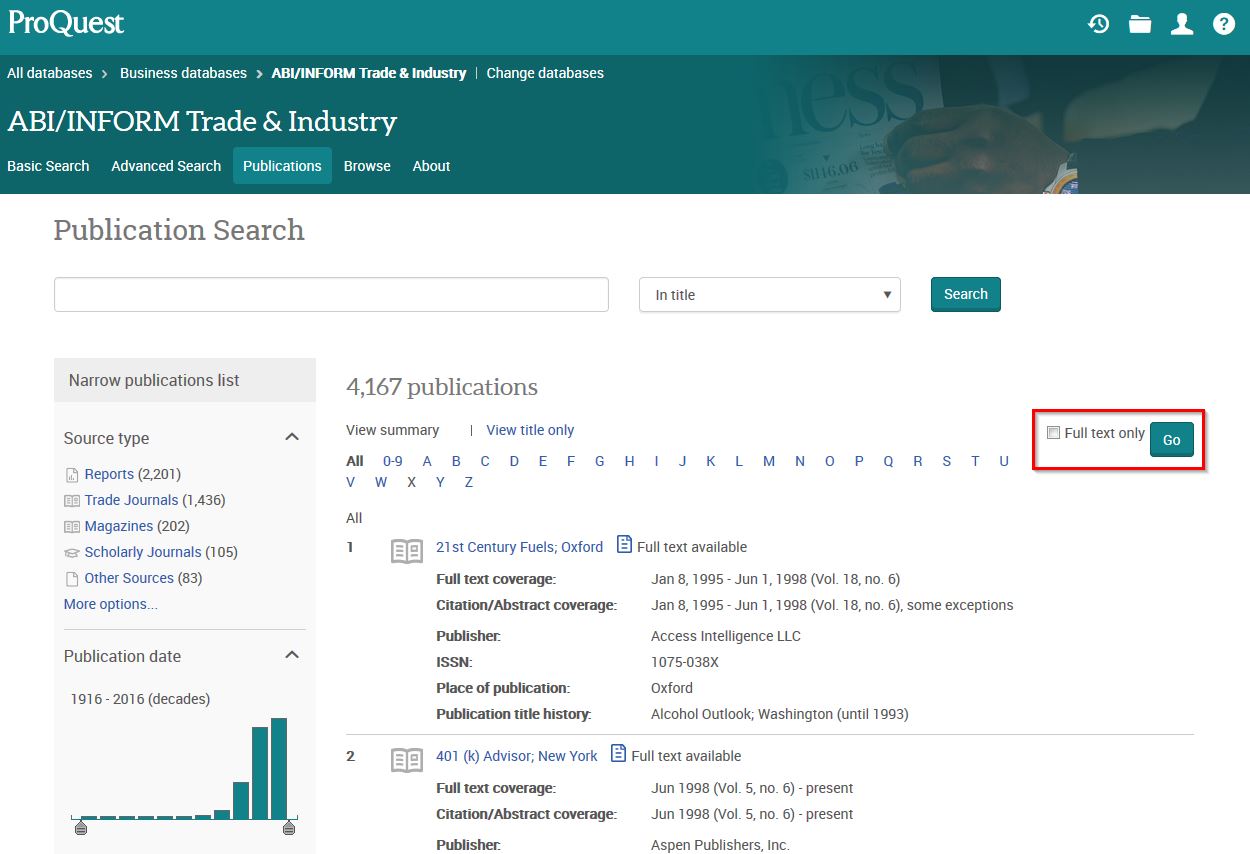Viewport: 1250px width, 854px height.
Task: Tick the Full text only checkbox
Action: click(1053, 433)
